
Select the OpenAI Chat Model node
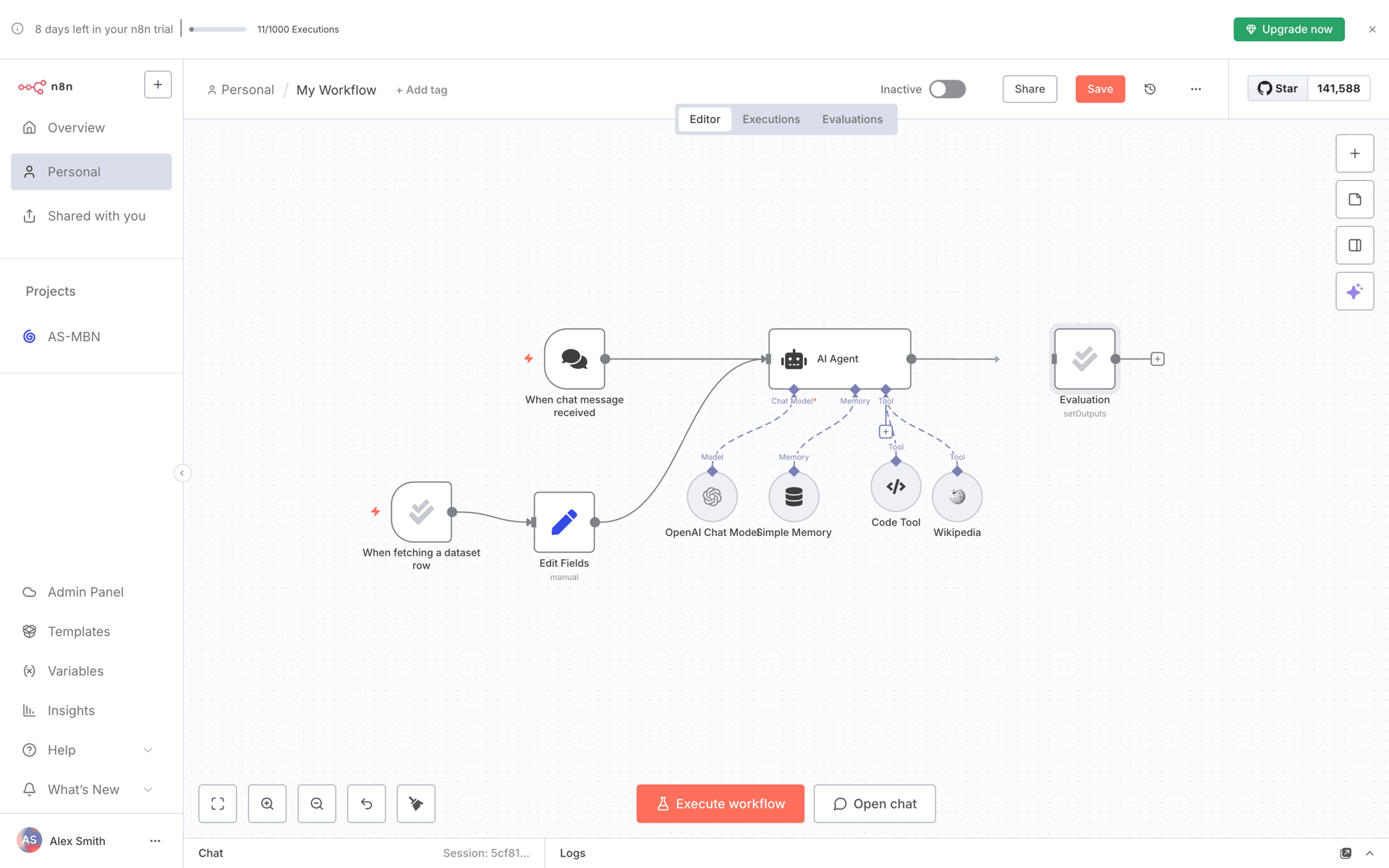(712, 496)
